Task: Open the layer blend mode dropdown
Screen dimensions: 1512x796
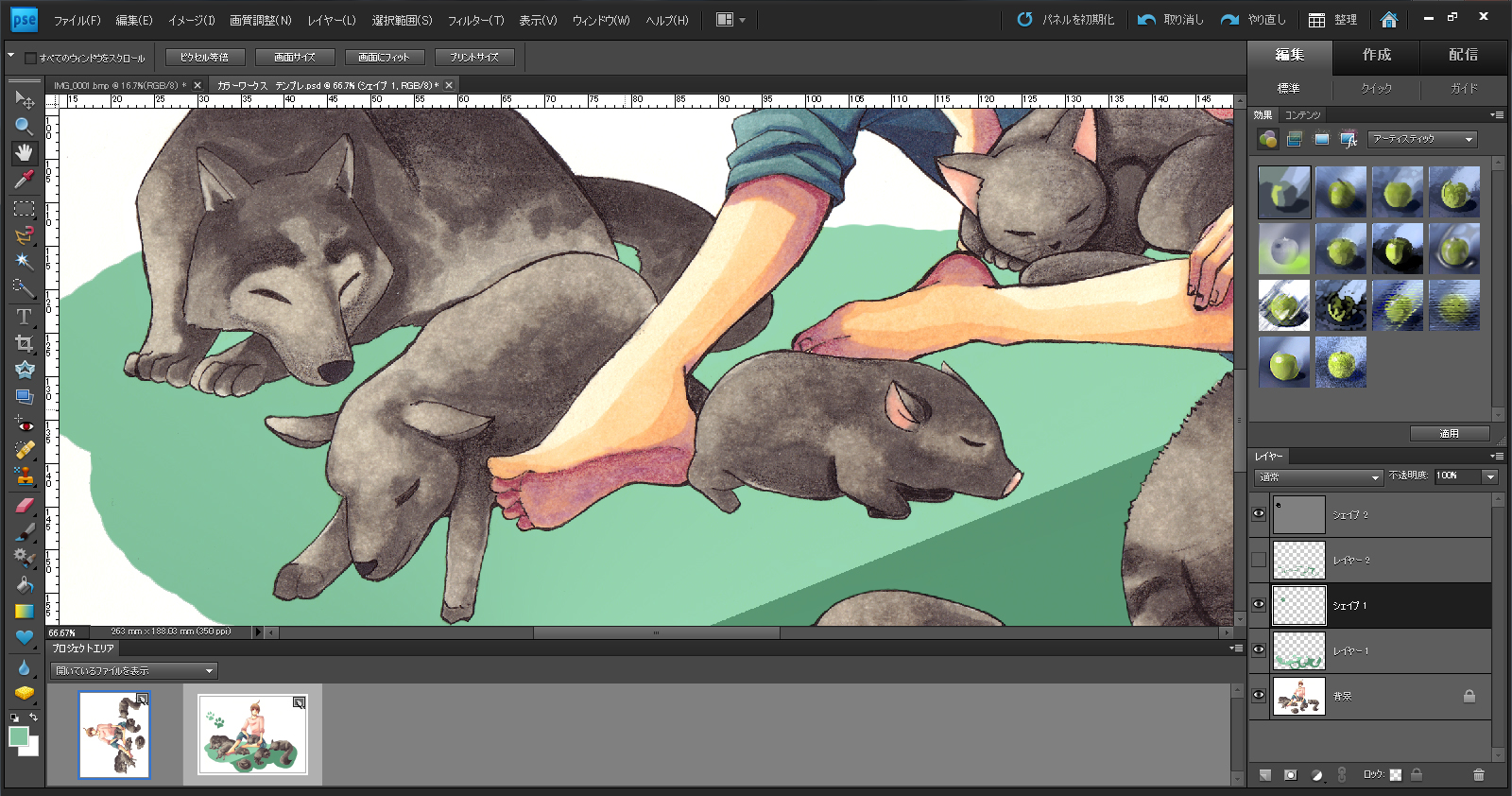Action: (1318, 476)
